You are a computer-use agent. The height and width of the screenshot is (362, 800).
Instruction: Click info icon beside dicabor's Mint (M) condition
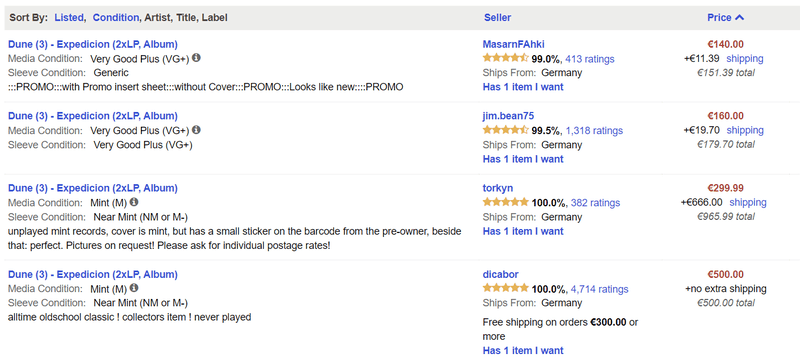point(134,289)
